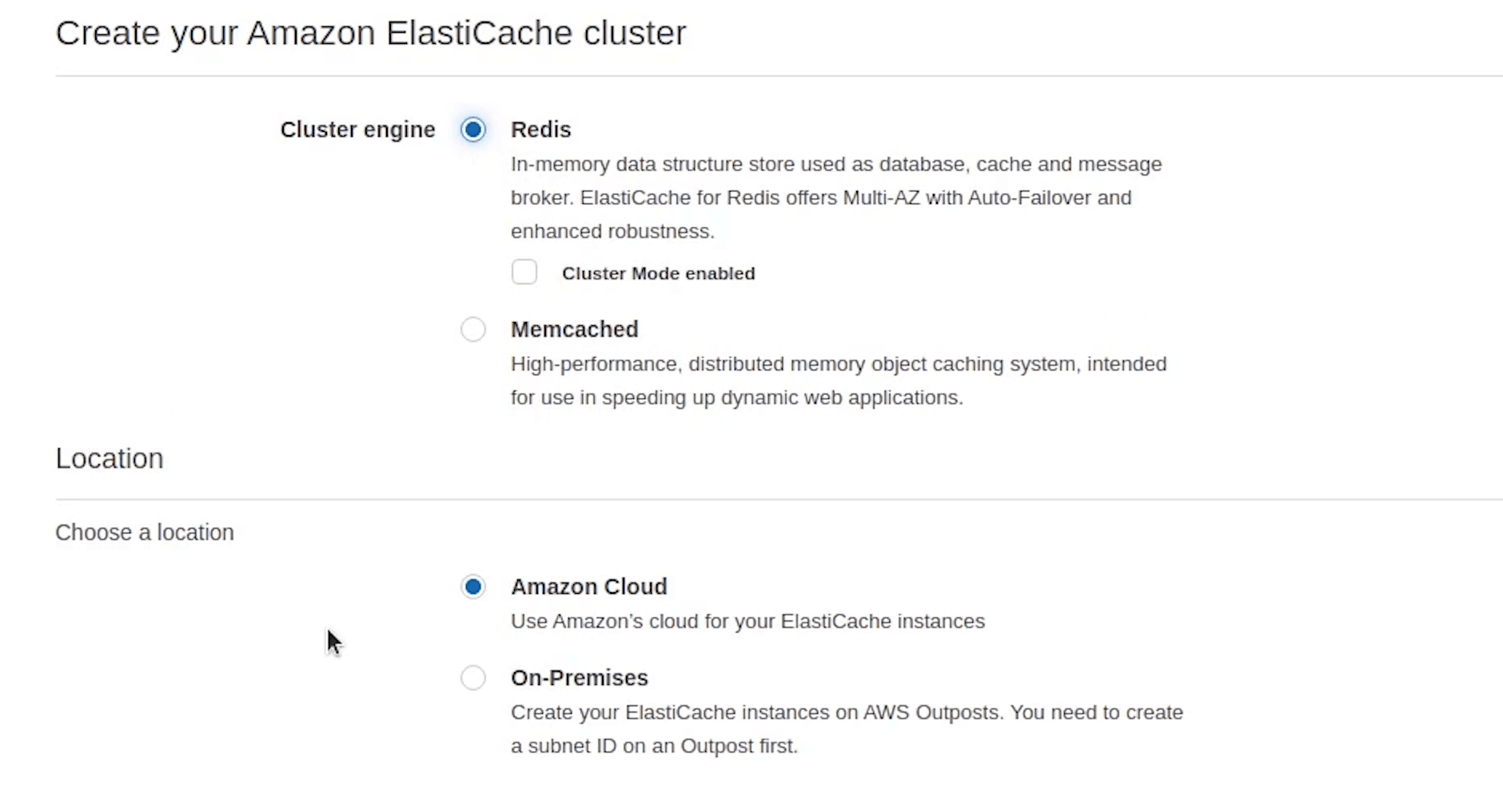The width and height of the screenshot is (1503, 812).
Task: Click the "Location" section heading
Action: (x=110, y=459)
